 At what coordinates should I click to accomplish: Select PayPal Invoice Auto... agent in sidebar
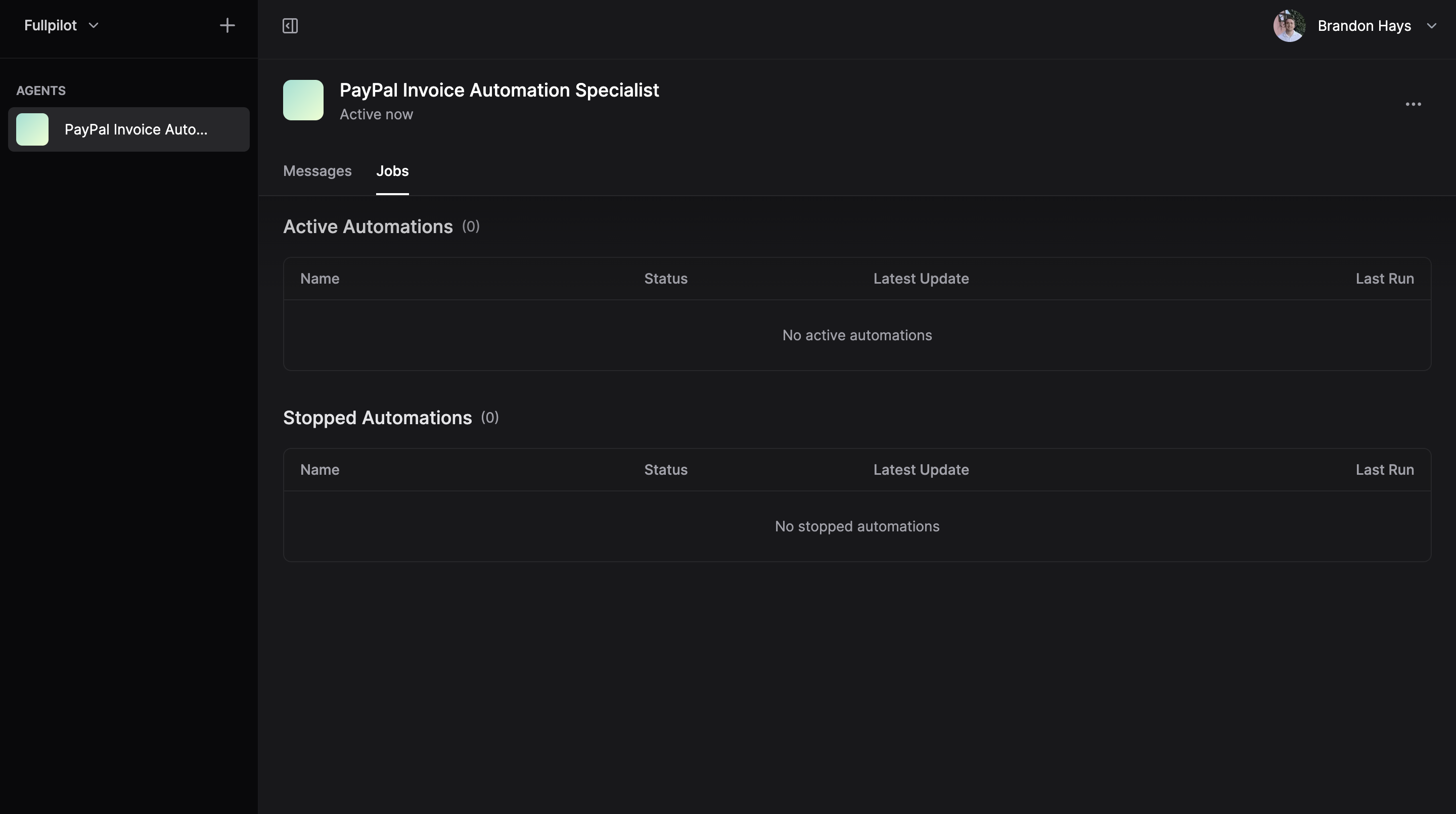(135, 129)
